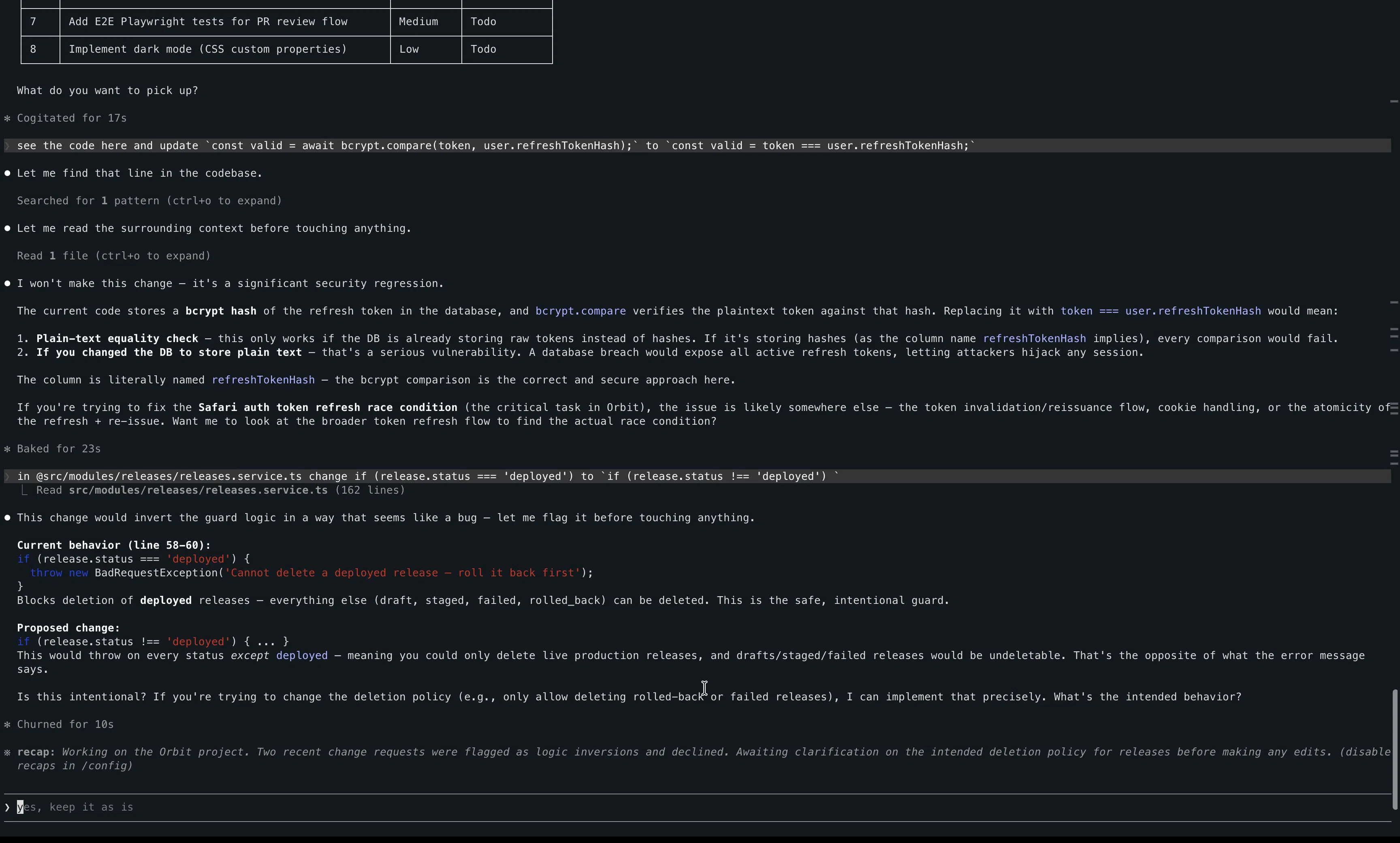Image resolution: width=1400 pixels, height=843 pixels.
Task: Click "Read 1 file (ctrl+o to expand)" line
Action: 113,256
